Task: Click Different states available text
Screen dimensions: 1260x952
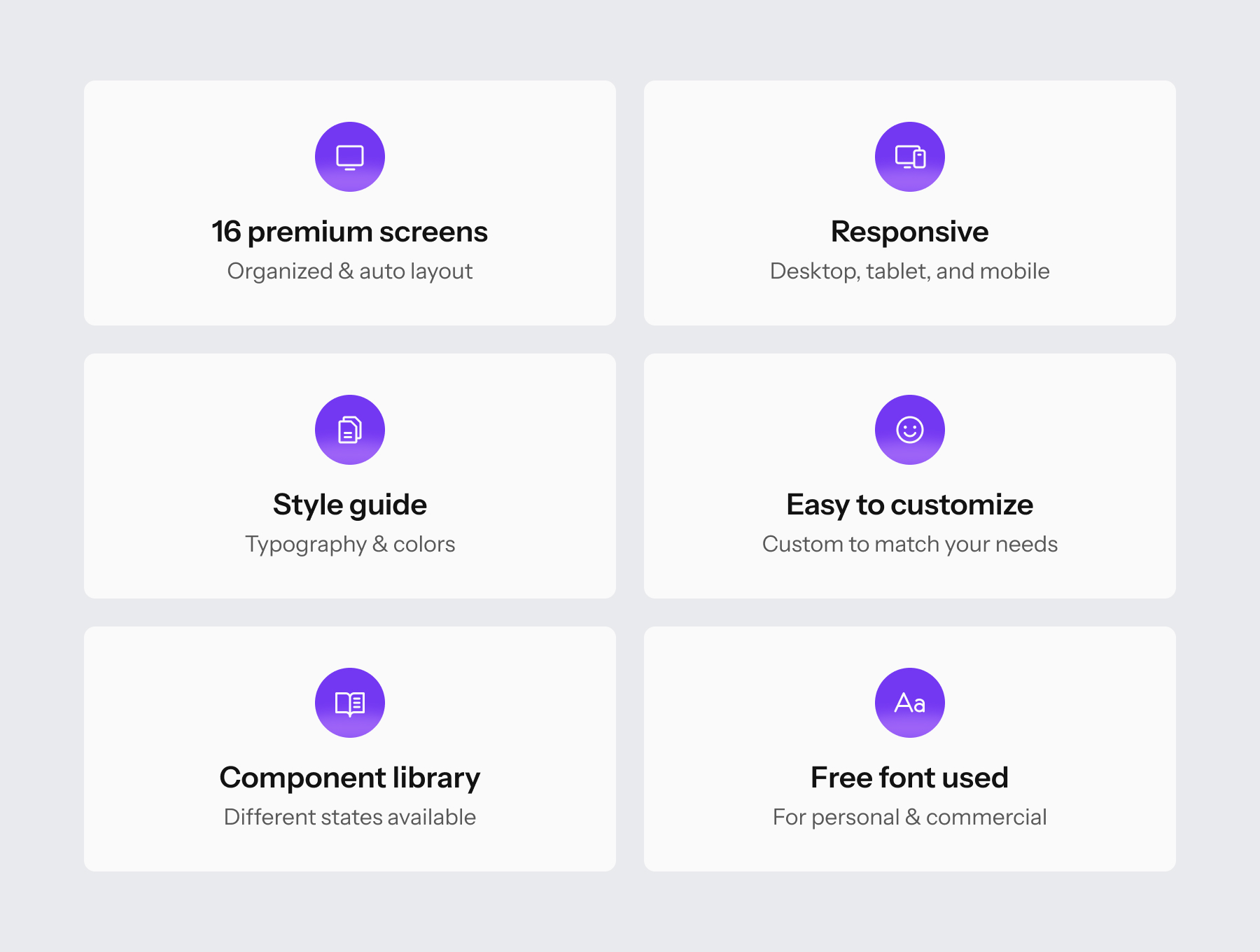Action: (350, 817)
